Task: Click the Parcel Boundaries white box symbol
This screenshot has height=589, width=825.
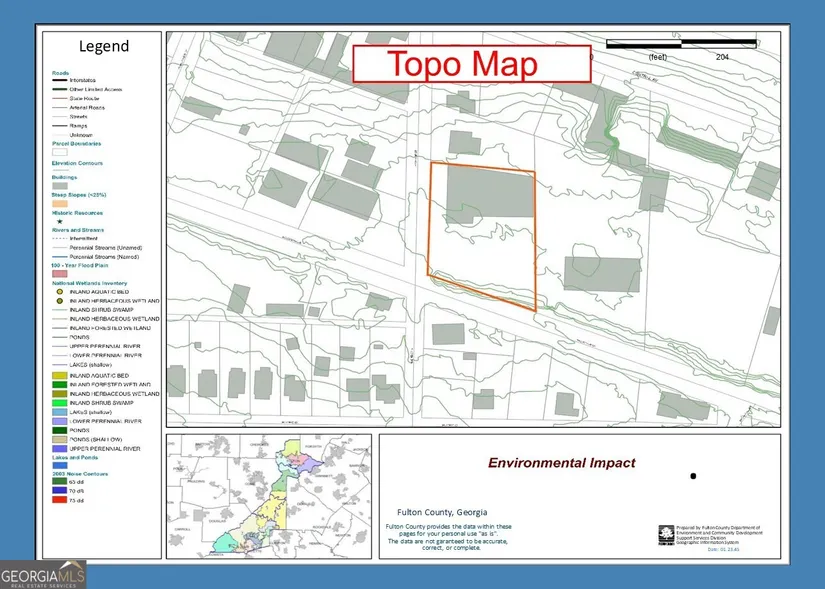Action: pos(59,152)
